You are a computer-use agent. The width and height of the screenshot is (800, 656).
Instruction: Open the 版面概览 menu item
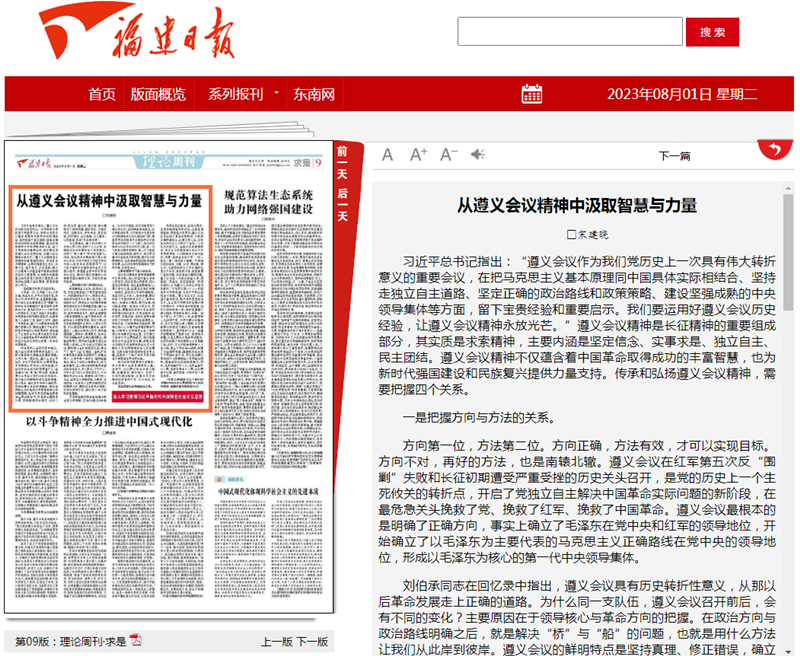click(158, 94)
